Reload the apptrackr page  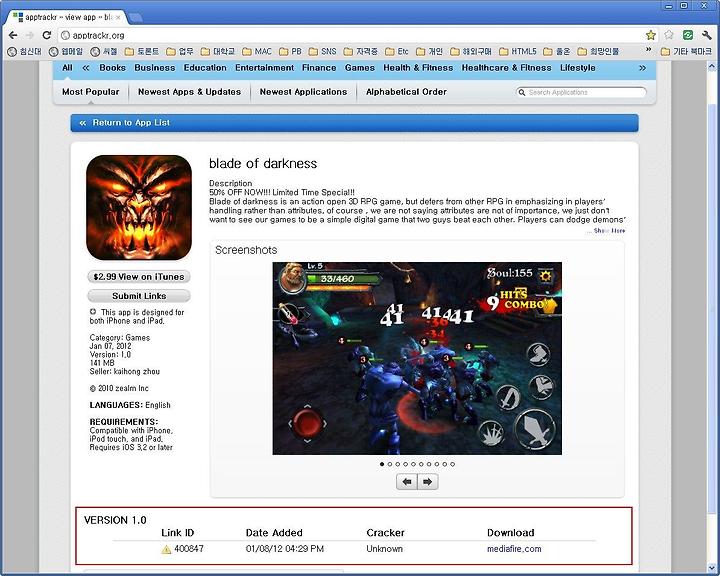[46, 35]
